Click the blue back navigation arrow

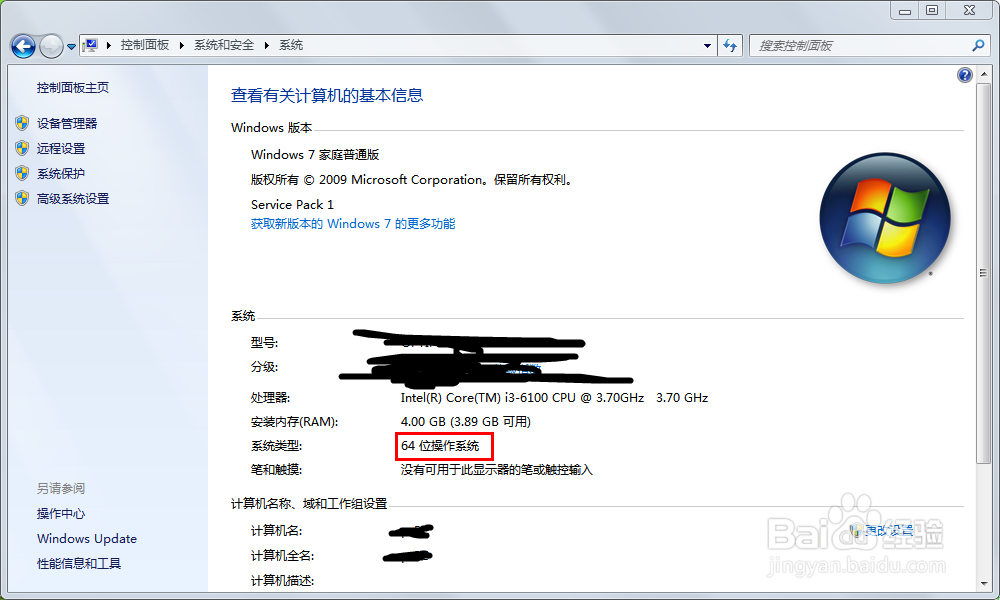(x=22, y=45)
